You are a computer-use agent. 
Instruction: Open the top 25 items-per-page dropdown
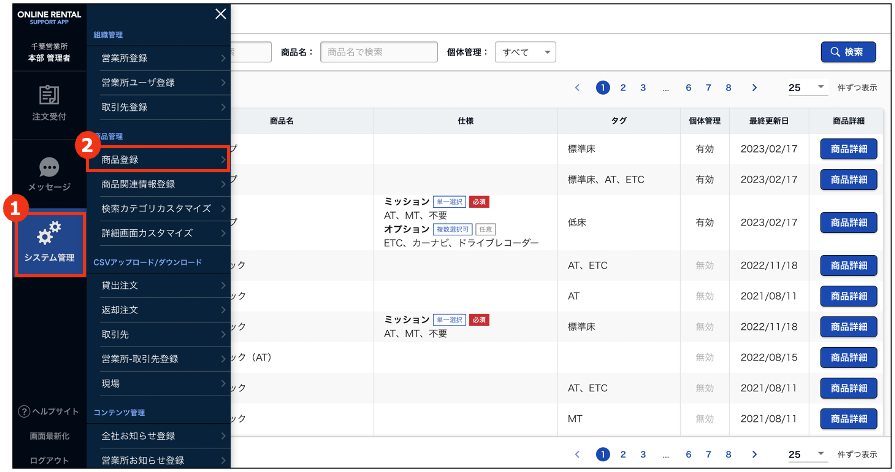807,88
